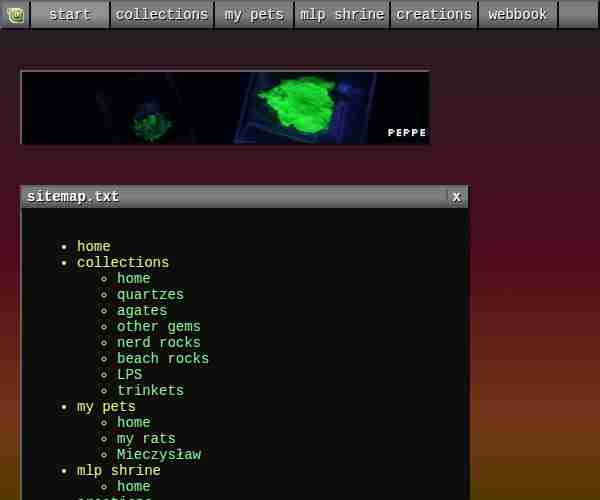Go to mlp shrine from taskbar

click(342, 15)
